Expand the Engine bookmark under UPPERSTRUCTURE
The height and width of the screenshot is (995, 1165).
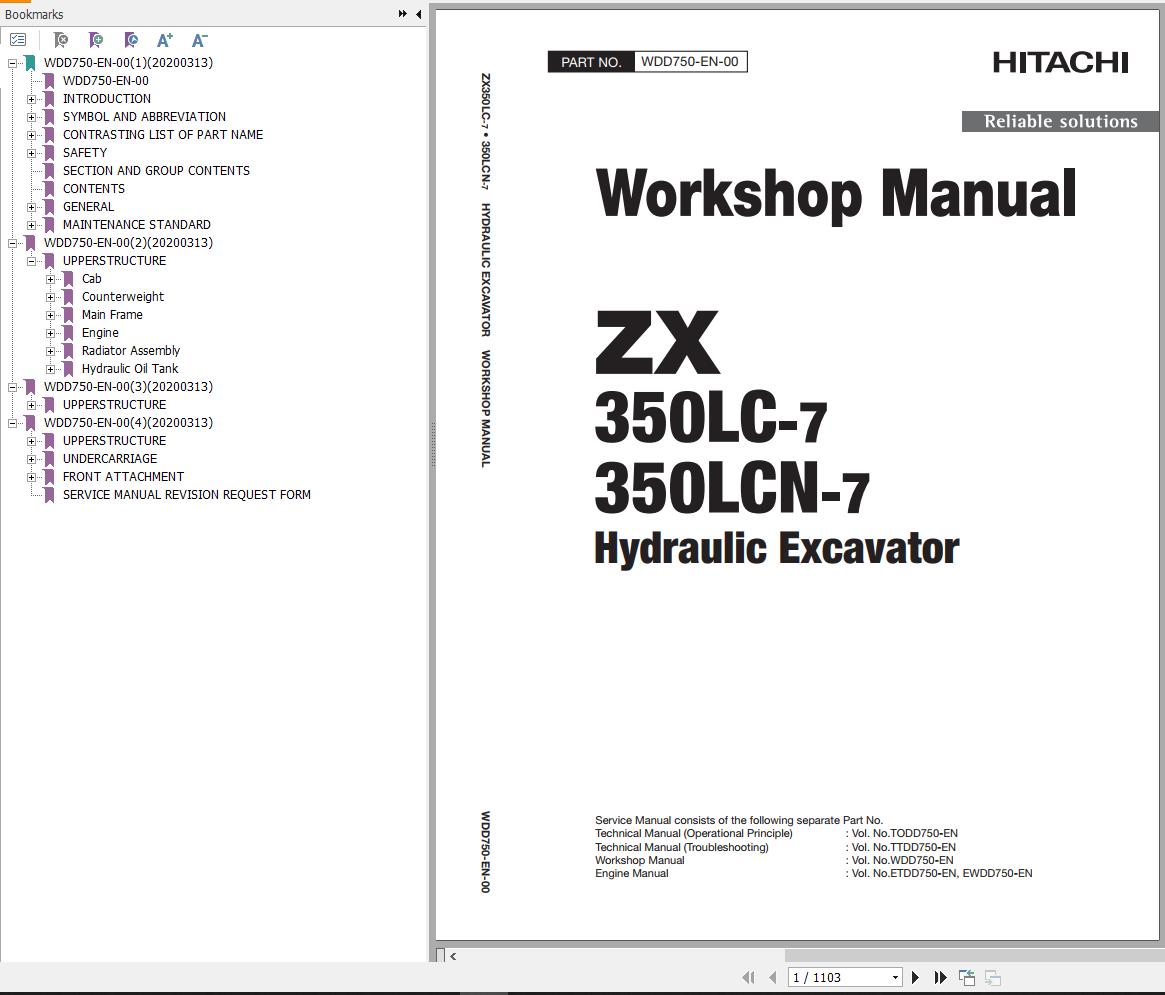51,332
